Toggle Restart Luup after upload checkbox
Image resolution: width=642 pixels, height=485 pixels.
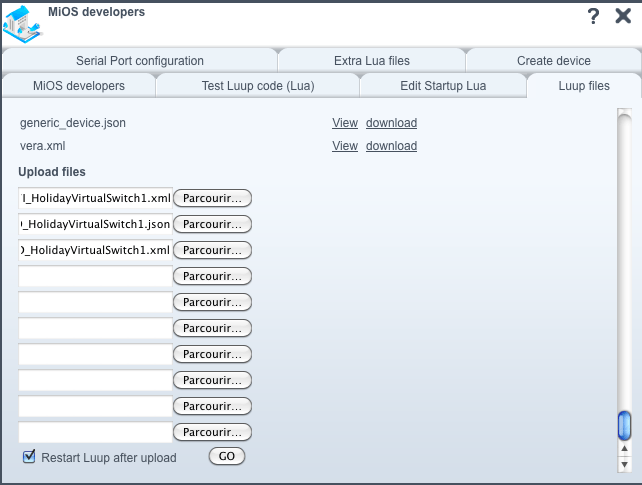click(29, 456)
